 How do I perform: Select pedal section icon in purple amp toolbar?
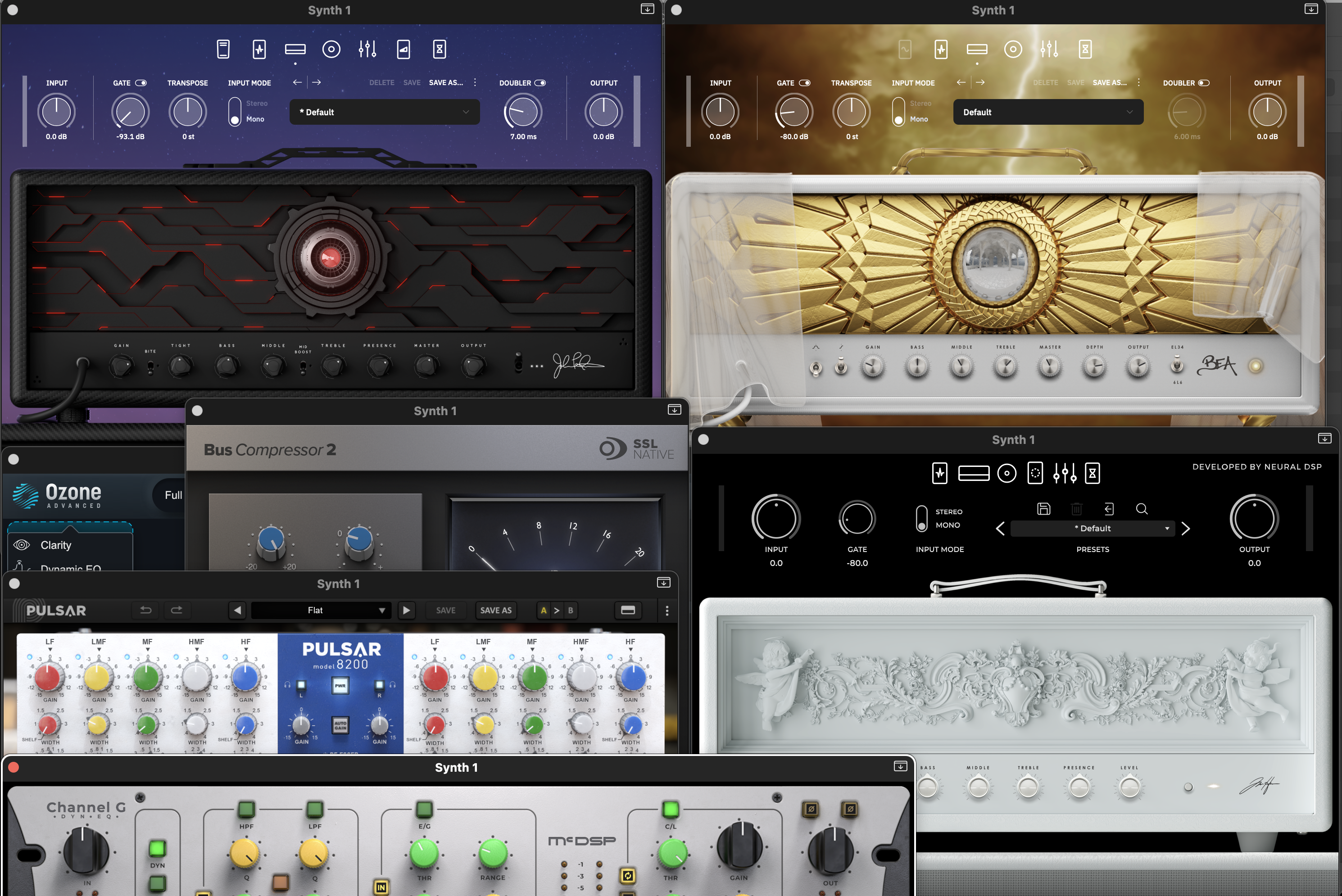click(259, 49)
